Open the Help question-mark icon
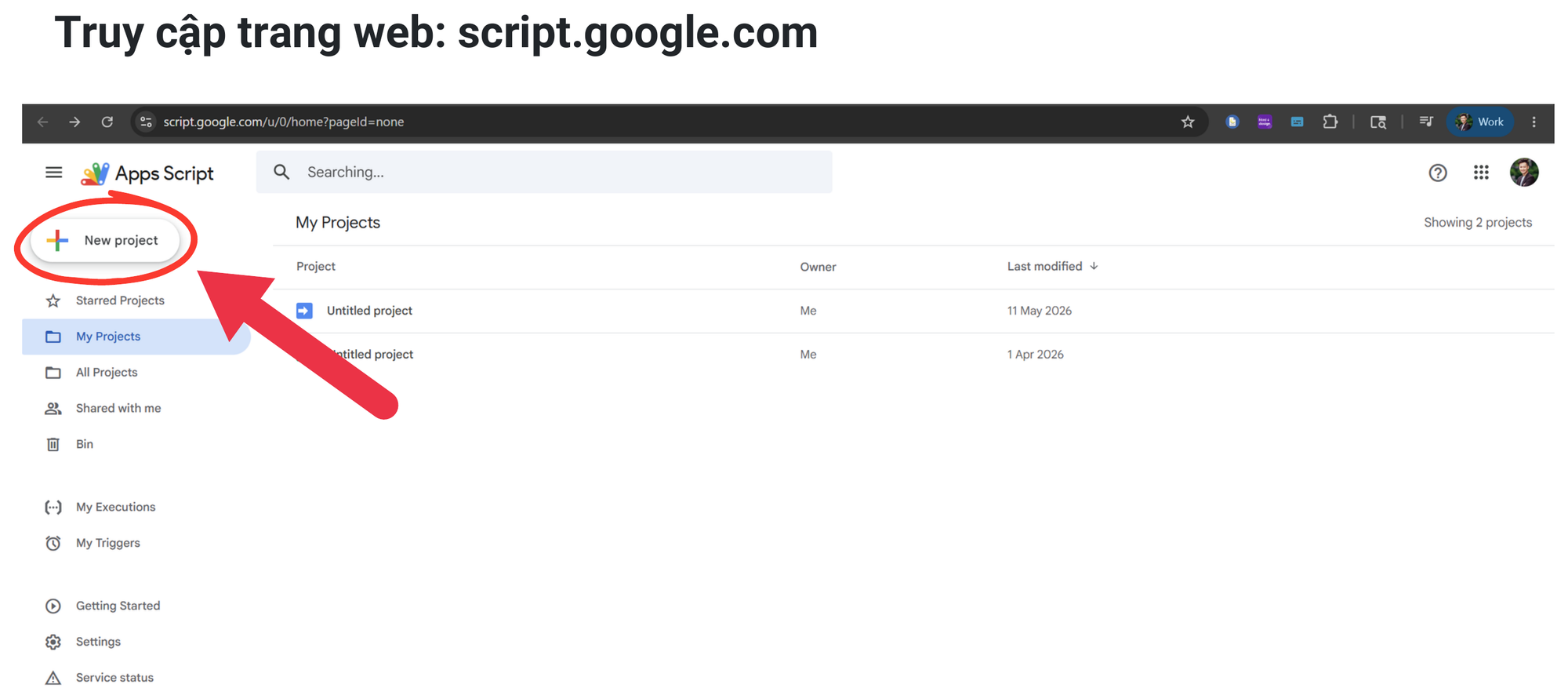The width and height of the screenshot is (1568, 699). pos(1438,173)
